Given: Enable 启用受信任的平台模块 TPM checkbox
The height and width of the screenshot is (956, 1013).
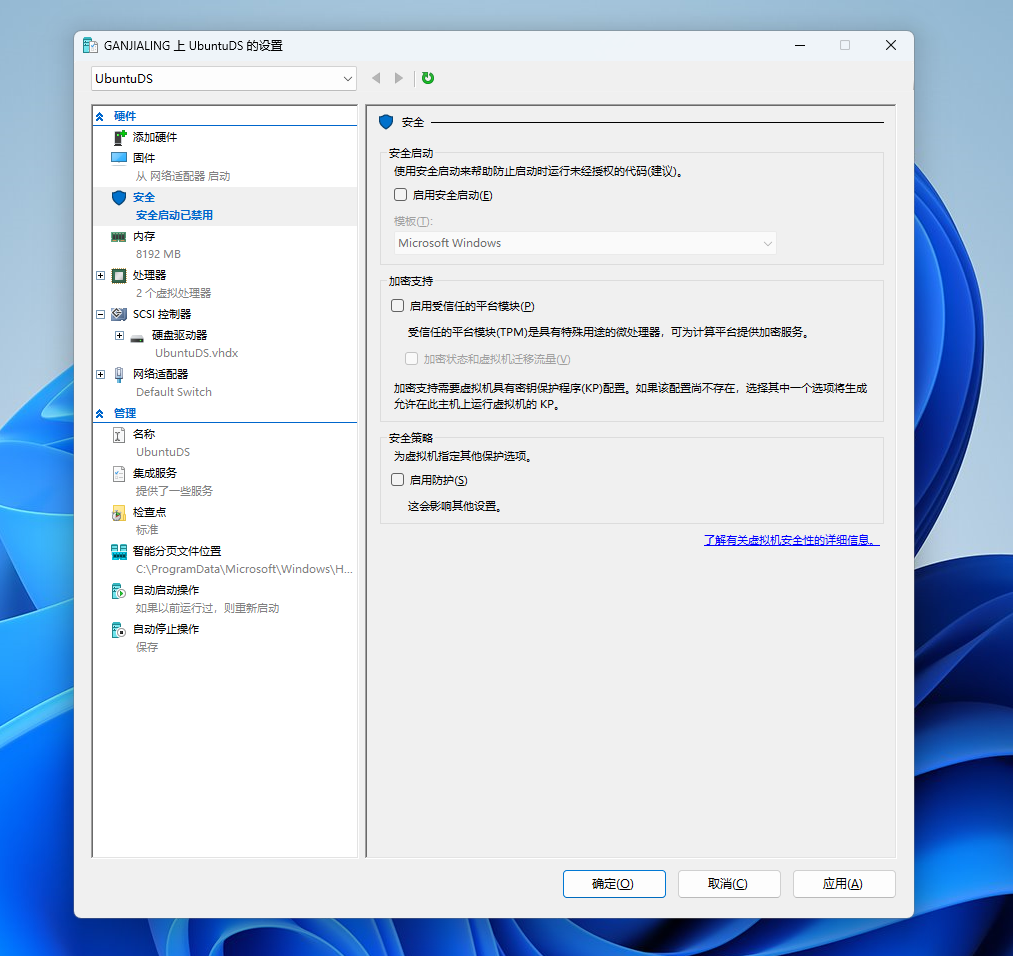Looking at the screenshot, I should pyautogui.click(x=397, y=306).
